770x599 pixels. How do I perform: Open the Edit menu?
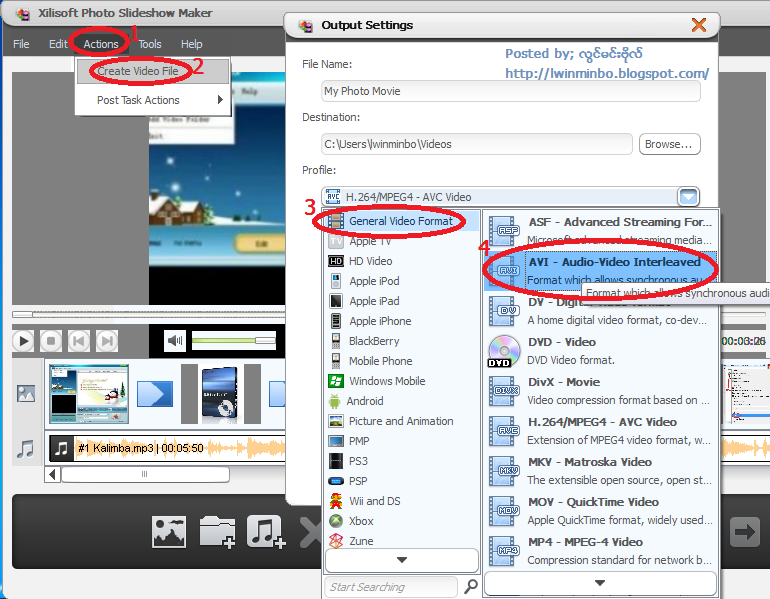(58, 44)
